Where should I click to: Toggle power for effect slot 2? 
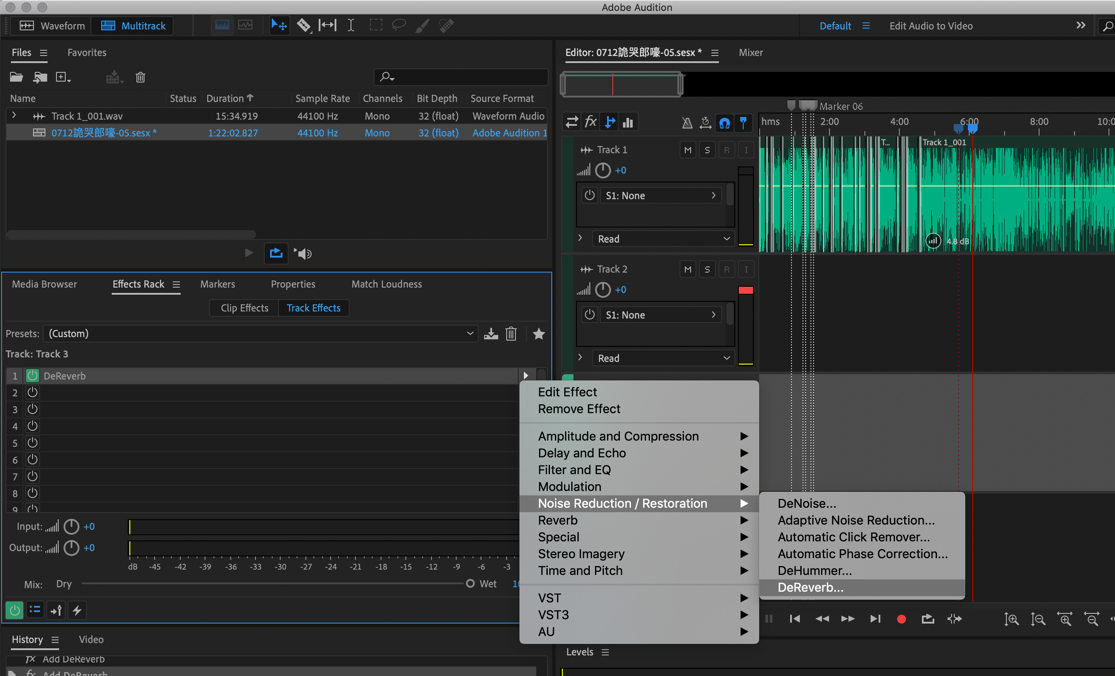[x=33, y=392]
